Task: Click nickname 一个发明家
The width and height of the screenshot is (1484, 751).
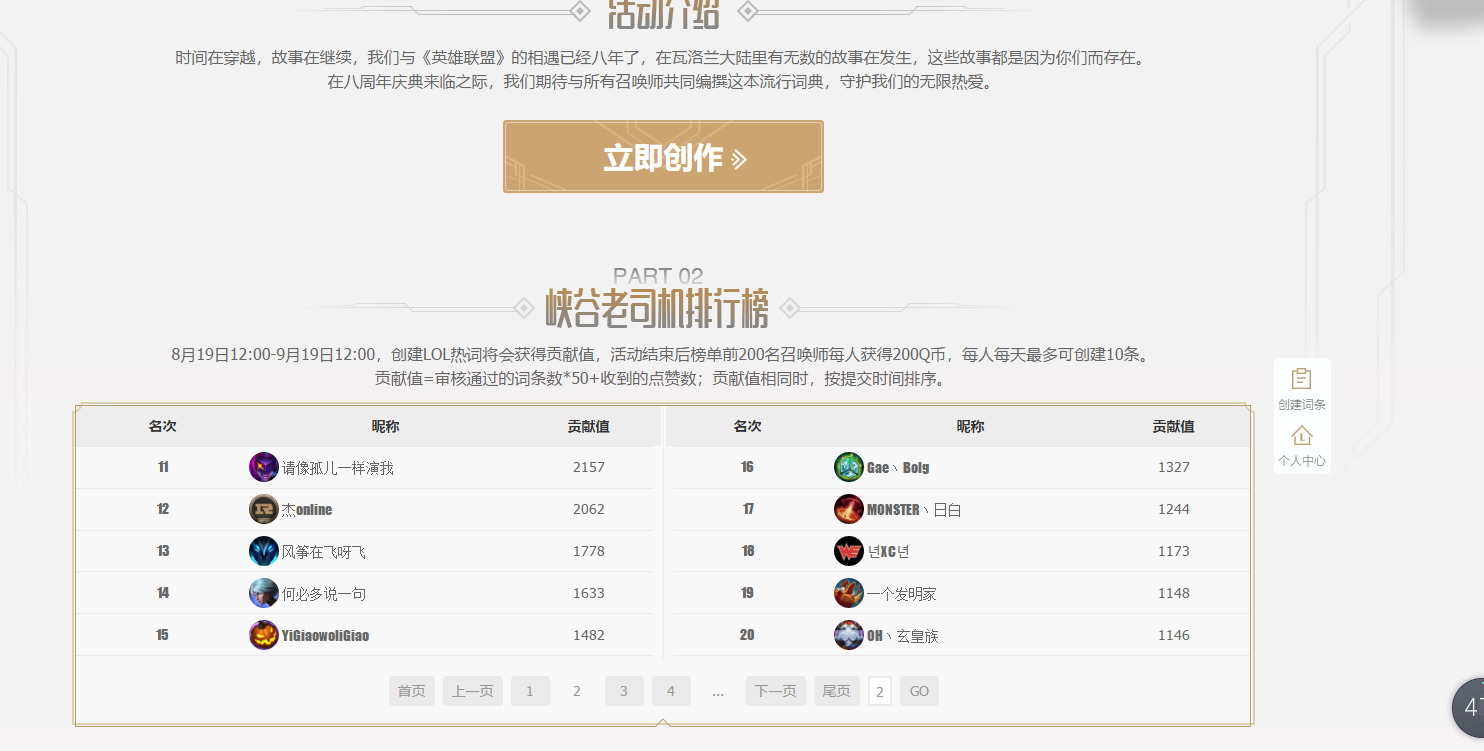Action: (902, 594)
